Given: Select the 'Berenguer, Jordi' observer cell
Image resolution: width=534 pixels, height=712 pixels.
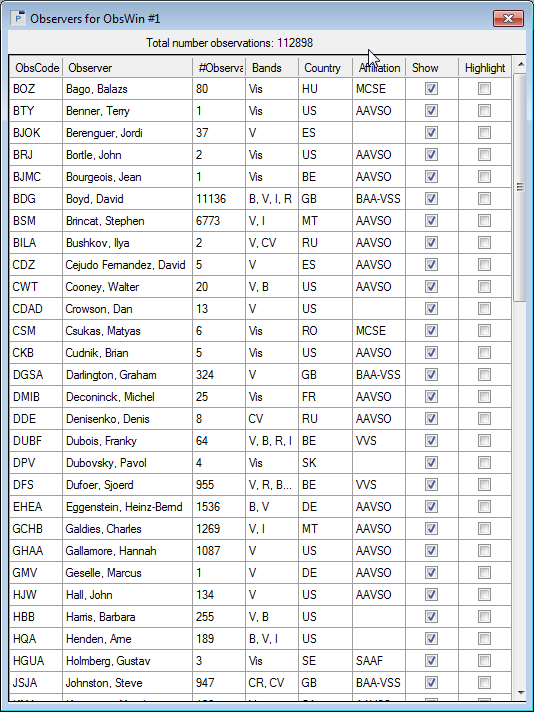Looking at the screenshot, I should coord(127,133).
